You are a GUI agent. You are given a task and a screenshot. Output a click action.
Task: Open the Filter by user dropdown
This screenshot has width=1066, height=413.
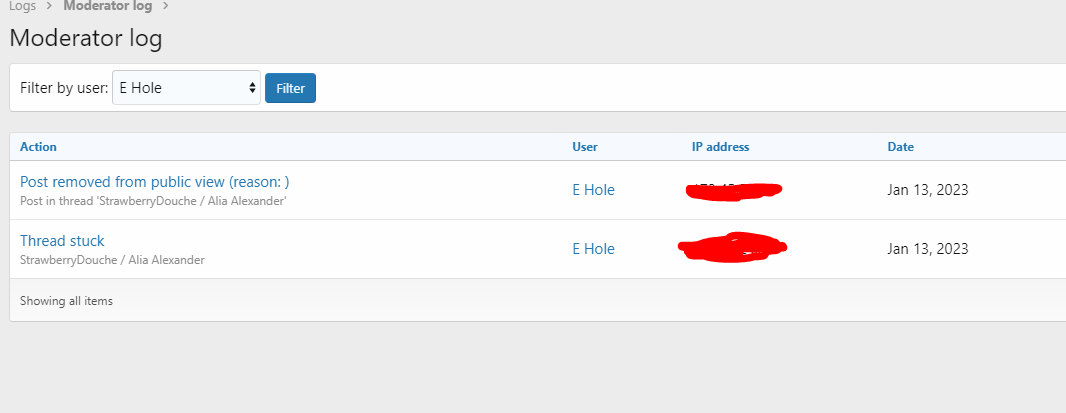186,88
